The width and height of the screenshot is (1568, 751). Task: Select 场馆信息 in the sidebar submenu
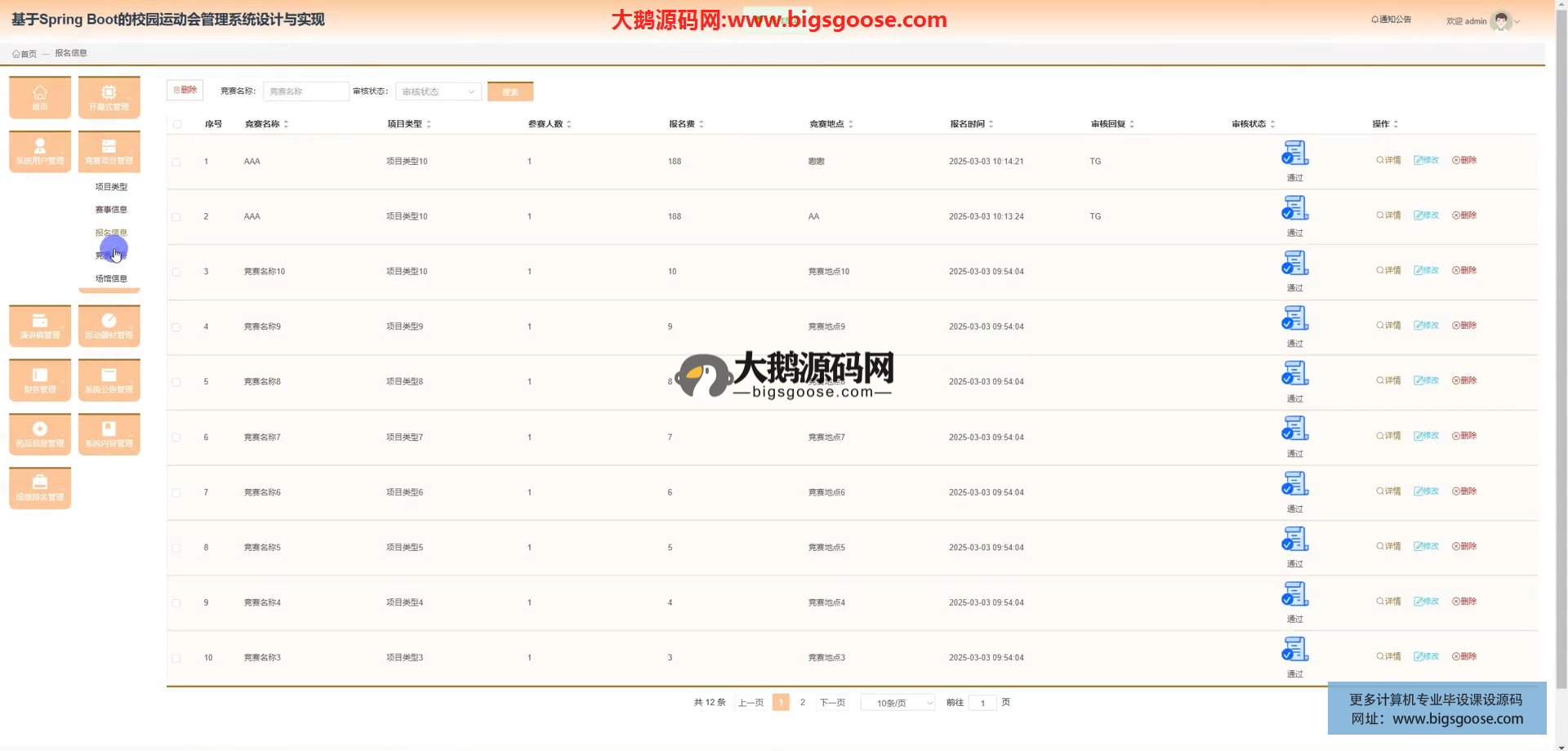(x=111, y=278)
